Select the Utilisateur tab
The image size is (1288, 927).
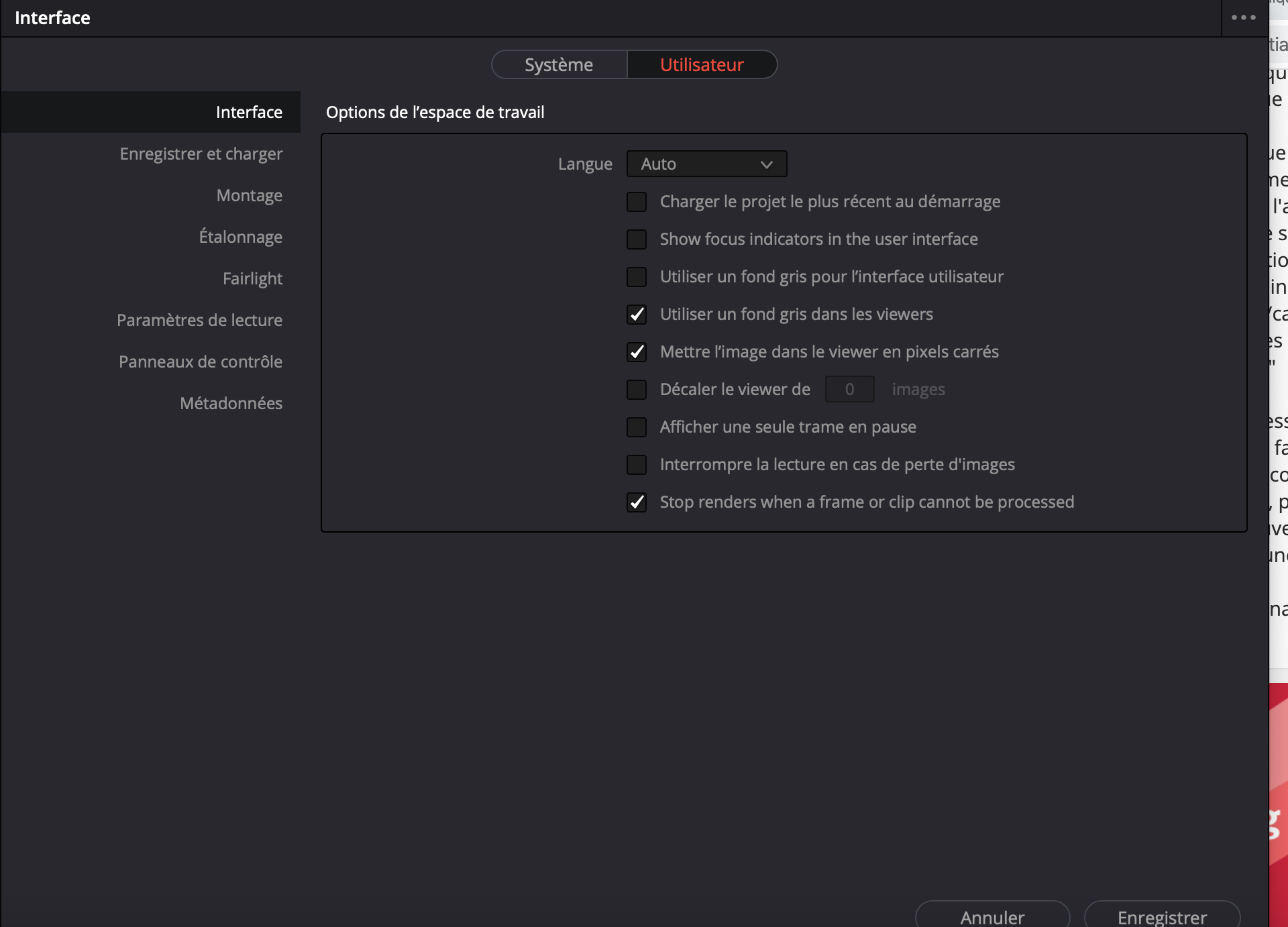pos(702,65)
